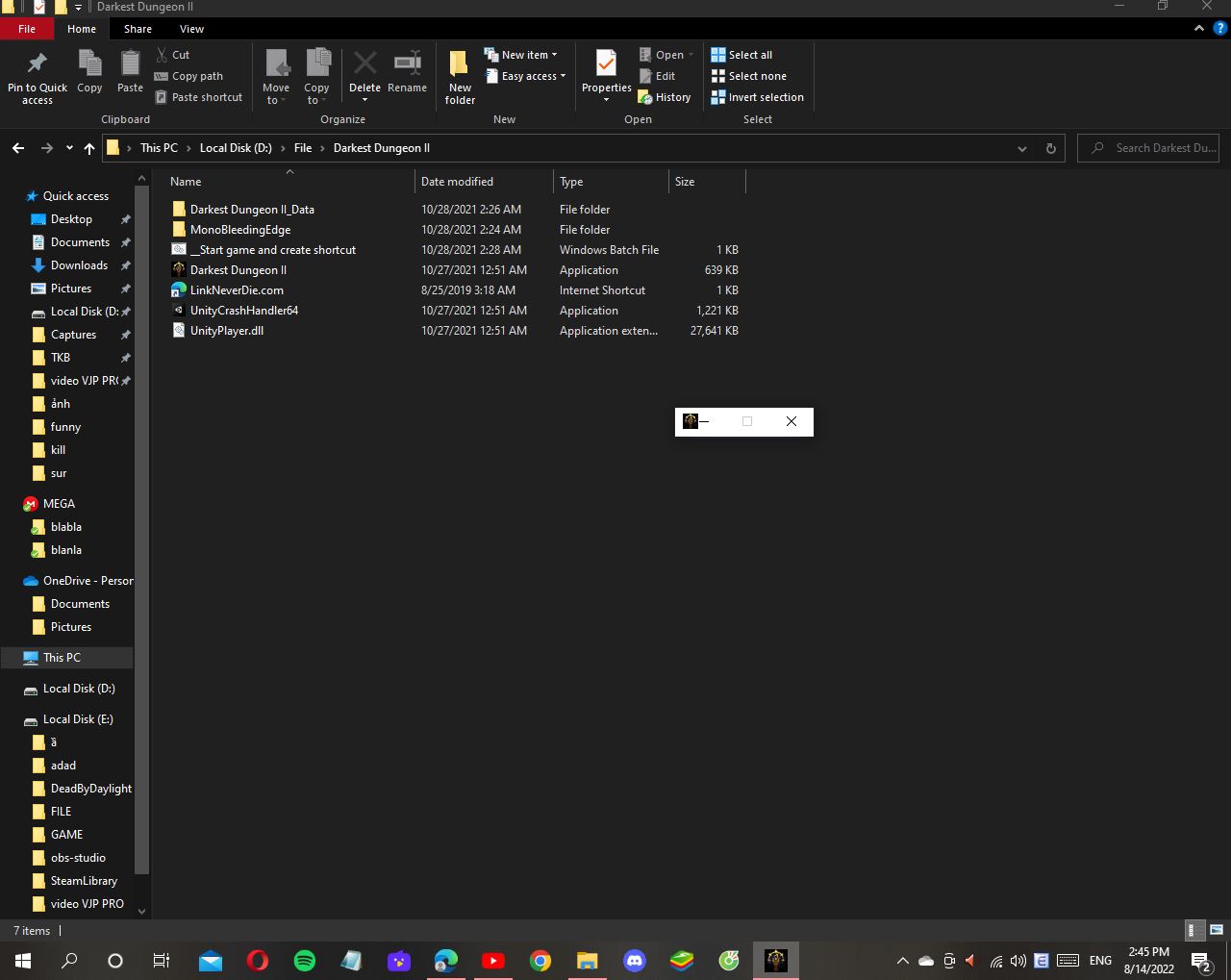Open the address bar history dropdown
This screenshot has height=980, width=1231.
point(1021,148)
